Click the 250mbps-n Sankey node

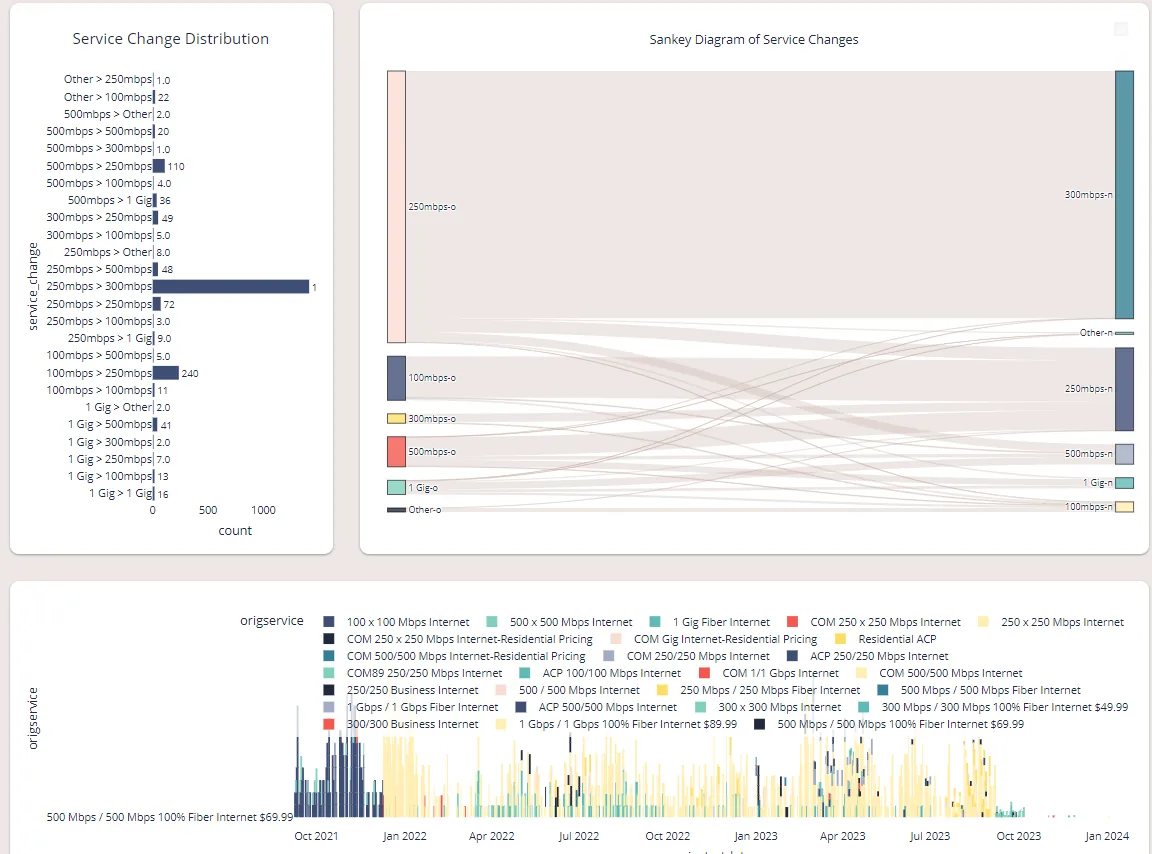tap(1124, 389)
